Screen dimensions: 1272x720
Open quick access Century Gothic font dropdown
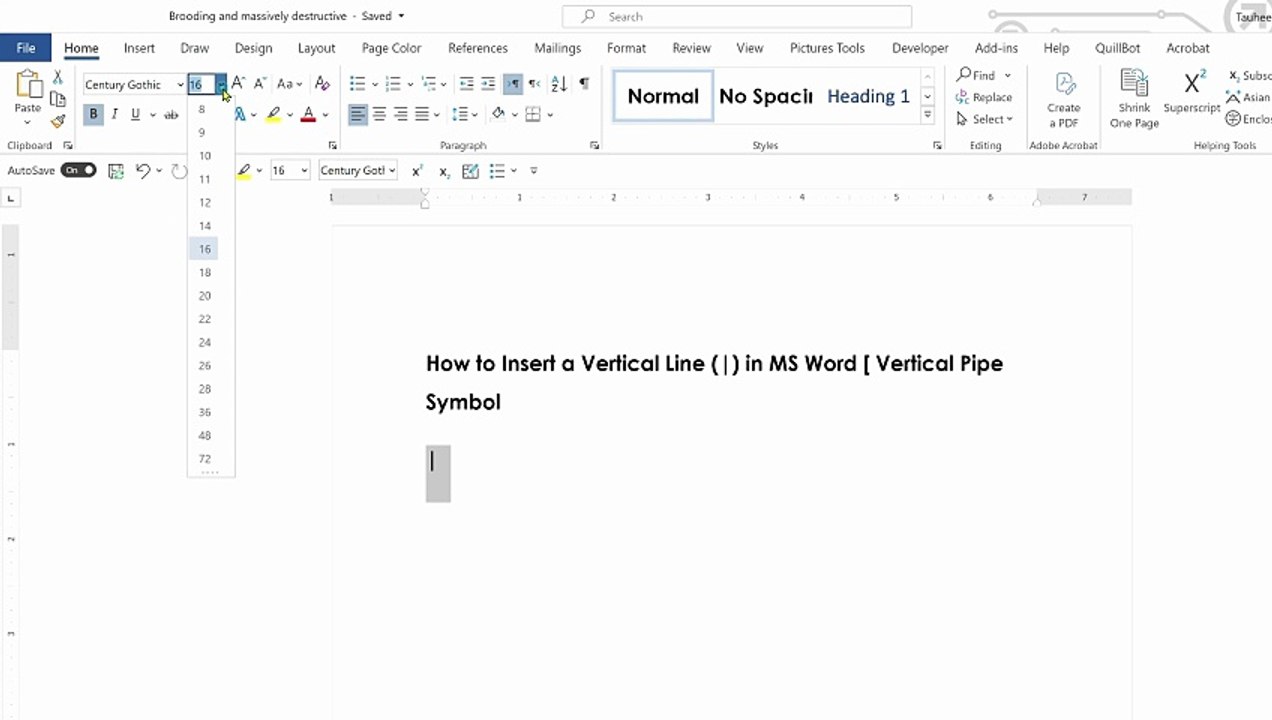pyautogui.click(x=391, y=171)
